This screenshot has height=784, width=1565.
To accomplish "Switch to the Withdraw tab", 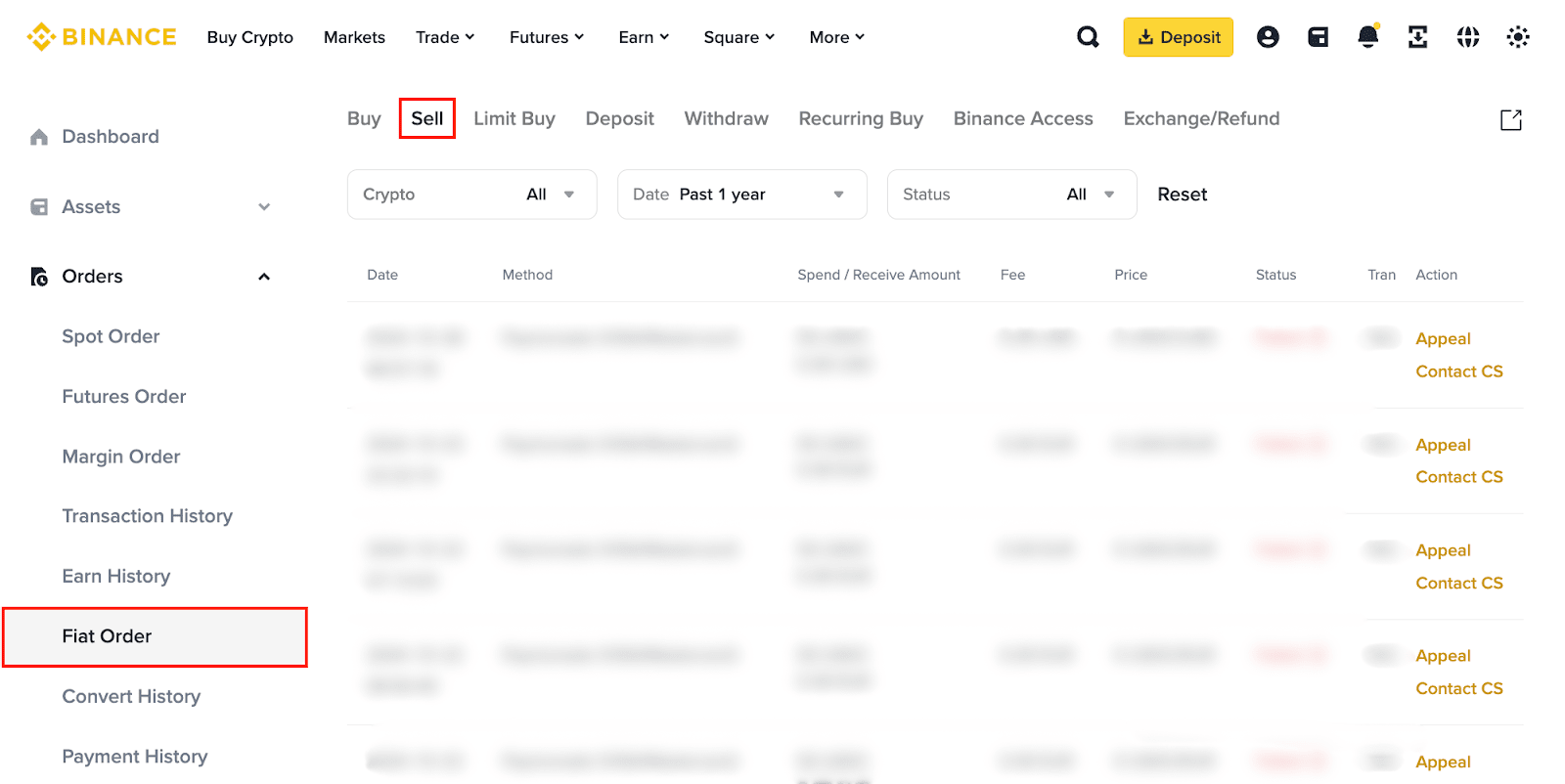I will (x=726, y=118).
